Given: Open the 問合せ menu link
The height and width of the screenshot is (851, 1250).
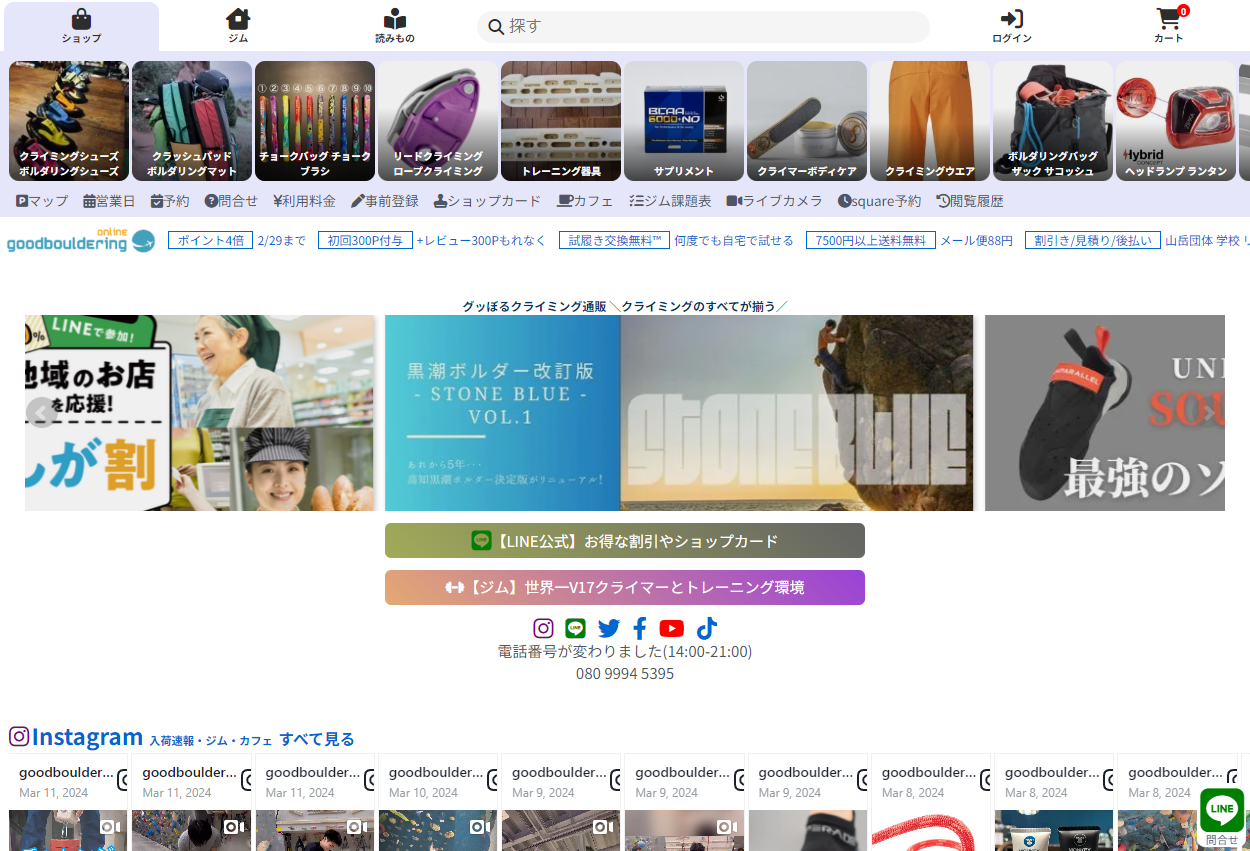Looking at the screenshot, I should [x=231, y=201].
